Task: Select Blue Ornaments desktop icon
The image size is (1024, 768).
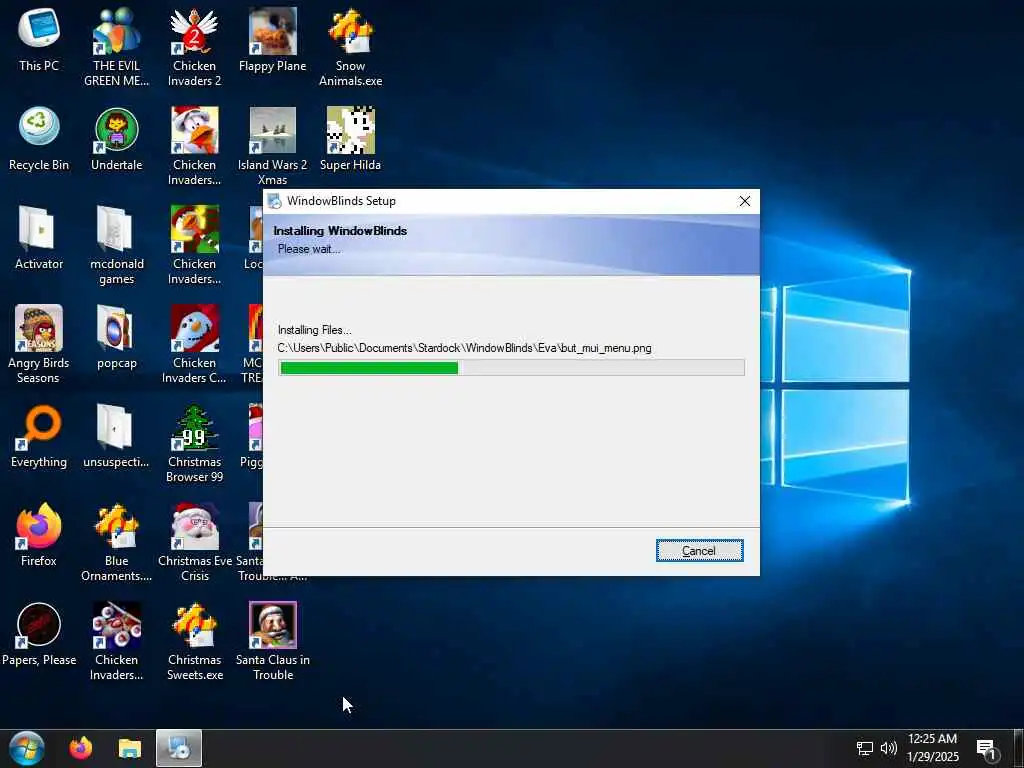Action: 116,542
